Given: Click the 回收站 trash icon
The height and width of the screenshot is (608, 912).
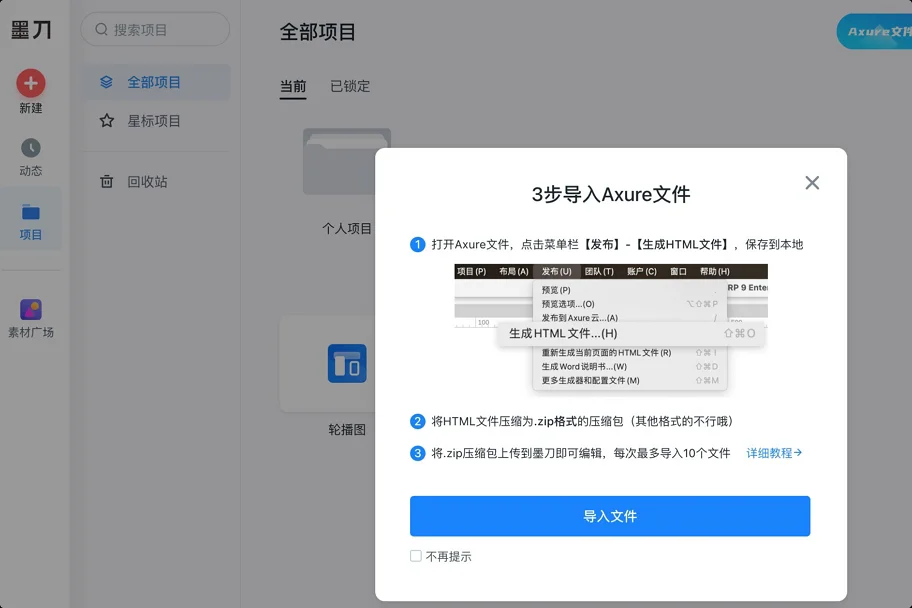Looking at the screenshot, I should (x=106, y=182).
